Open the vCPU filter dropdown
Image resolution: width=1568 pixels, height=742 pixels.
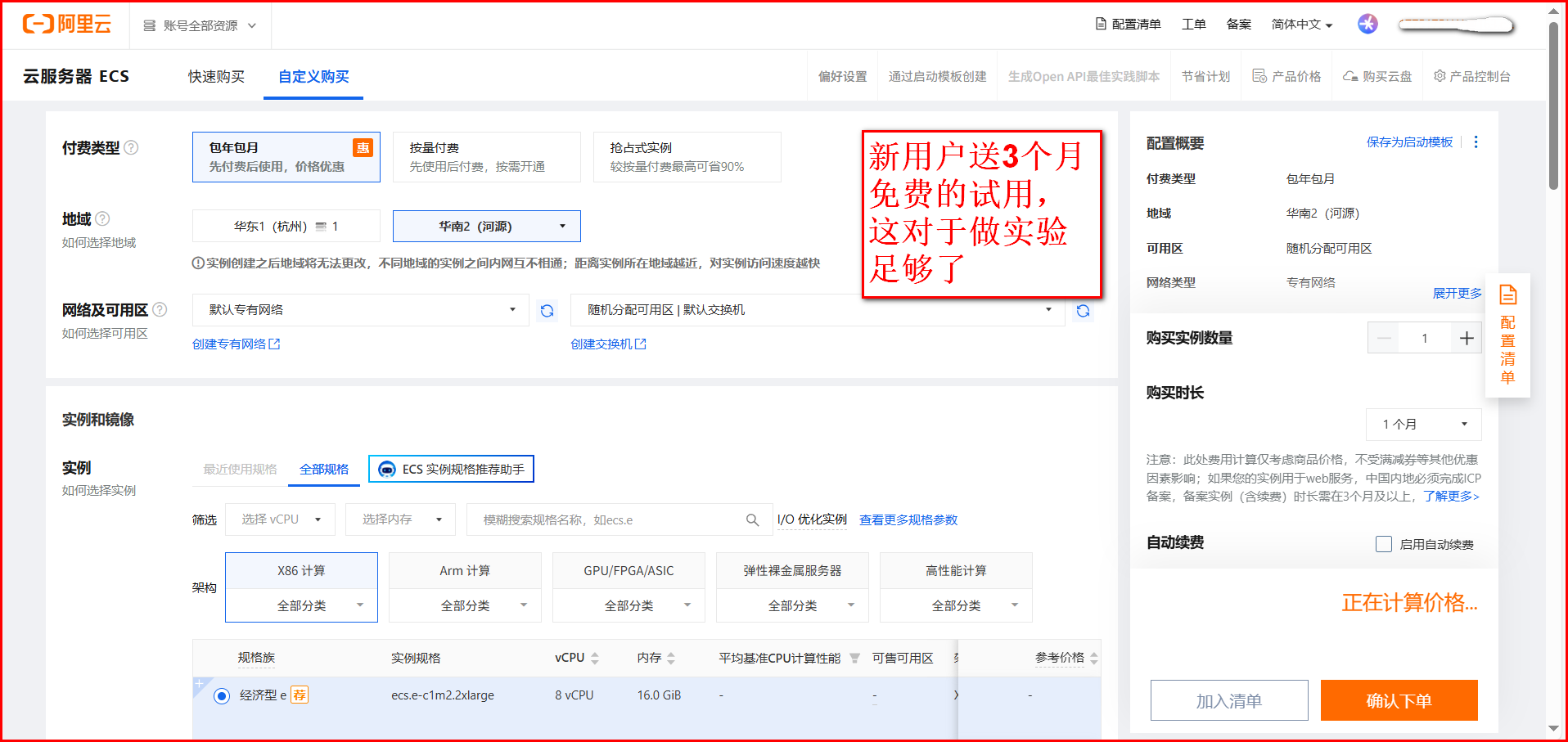280,519
